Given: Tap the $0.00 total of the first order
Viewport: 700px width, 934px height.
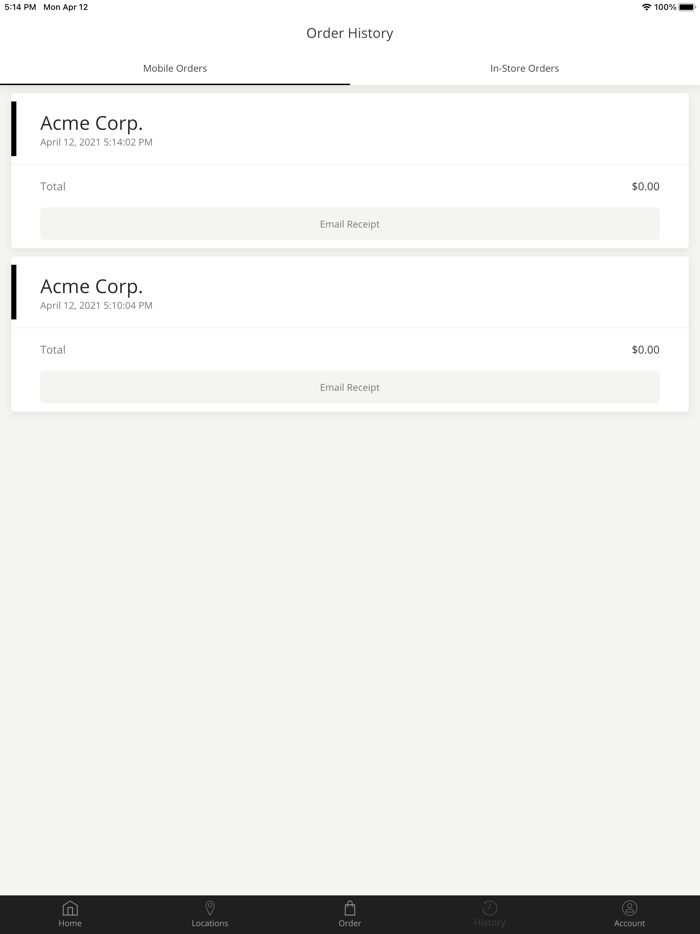Looking at the screenshot, I should tap(645, 186).
